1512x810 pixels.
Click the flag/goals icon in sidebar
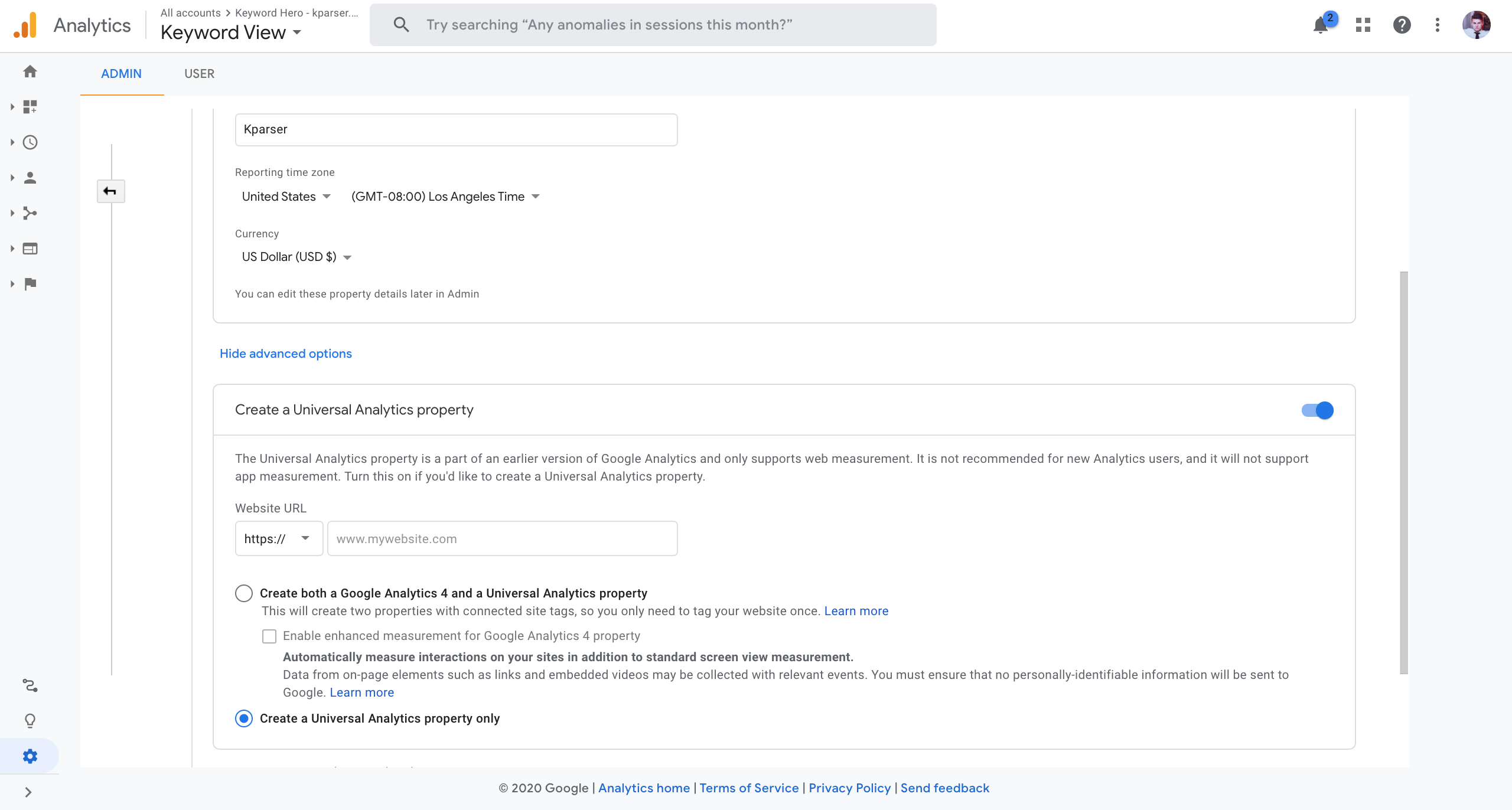[29, 284]
